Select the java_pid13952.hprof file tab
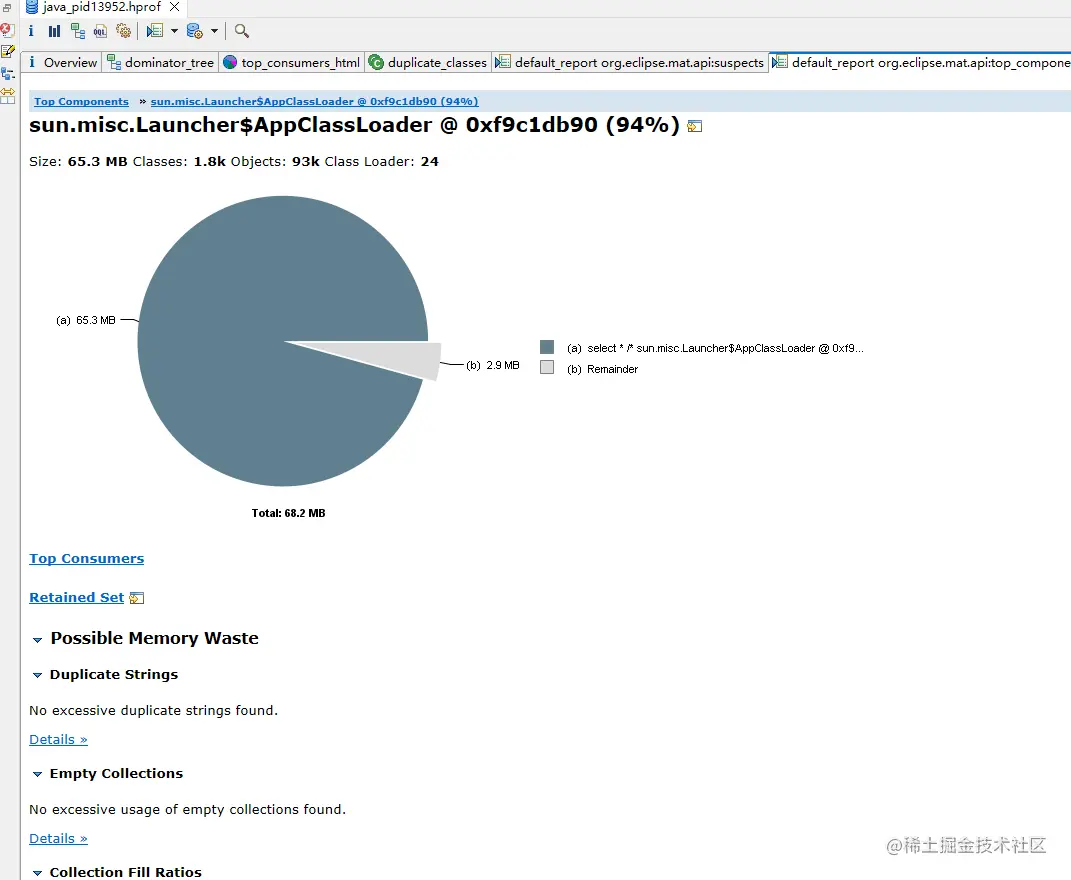The image size is (1071, 880). [x=102, y=7]
